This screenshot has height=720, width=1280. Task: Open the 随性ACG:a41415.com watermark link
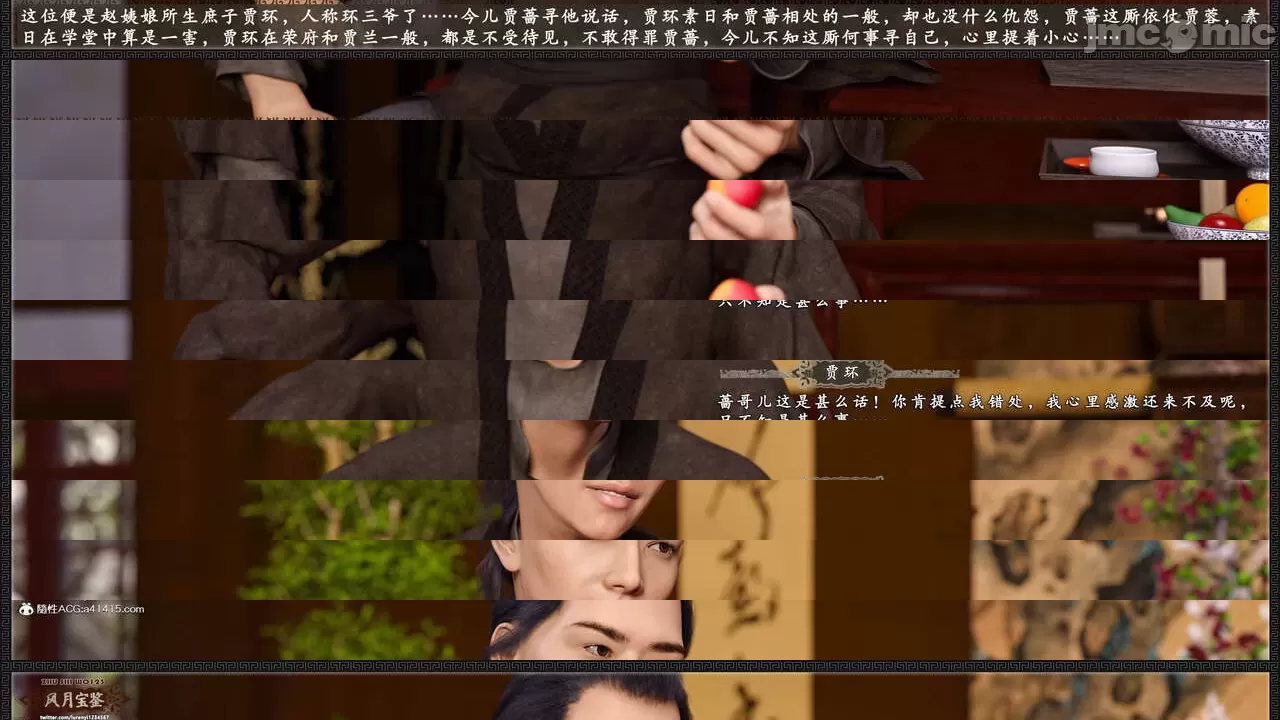[90, 609]
